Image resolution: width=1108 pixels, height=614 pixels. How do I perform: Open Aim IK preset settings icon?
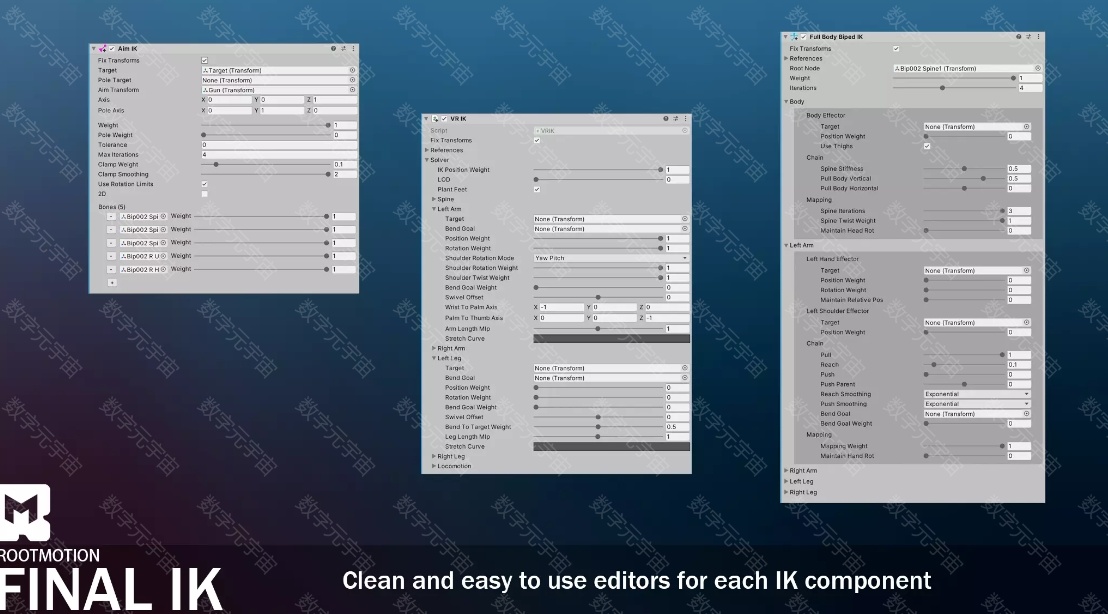click(343, 49)
